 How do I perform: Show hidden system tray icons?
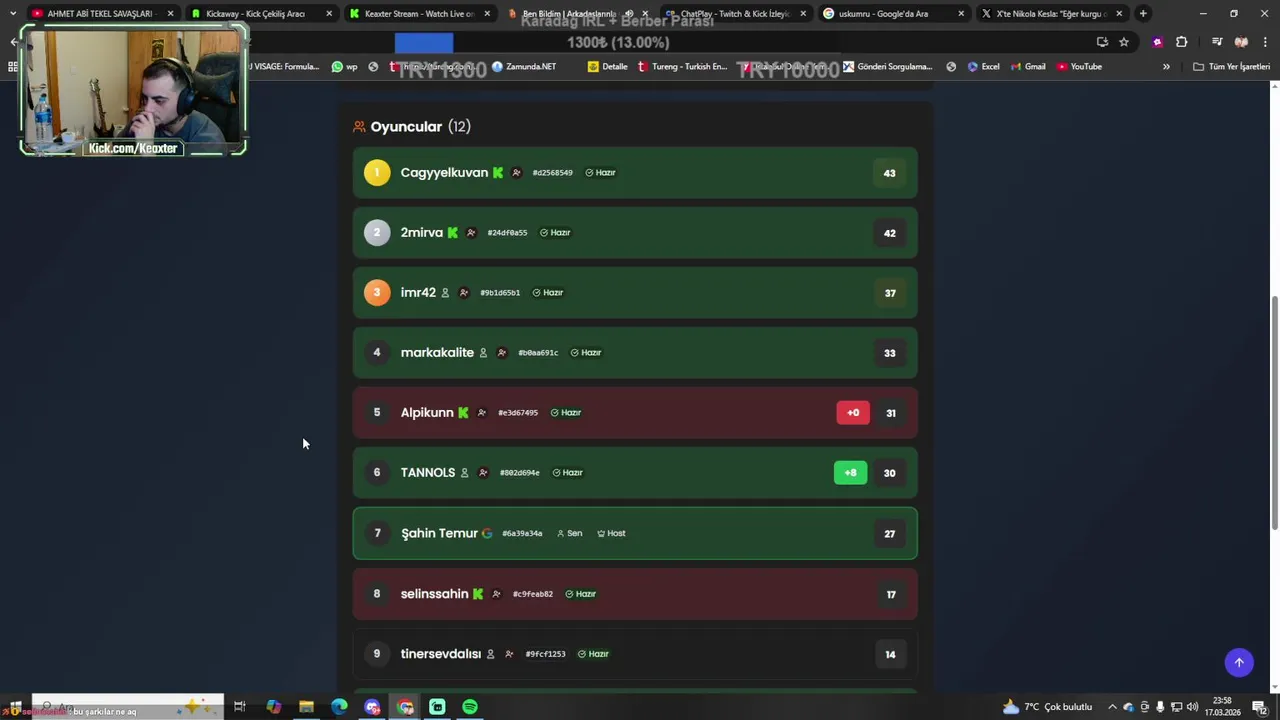pyautogui.click(x=1112, y=707)
